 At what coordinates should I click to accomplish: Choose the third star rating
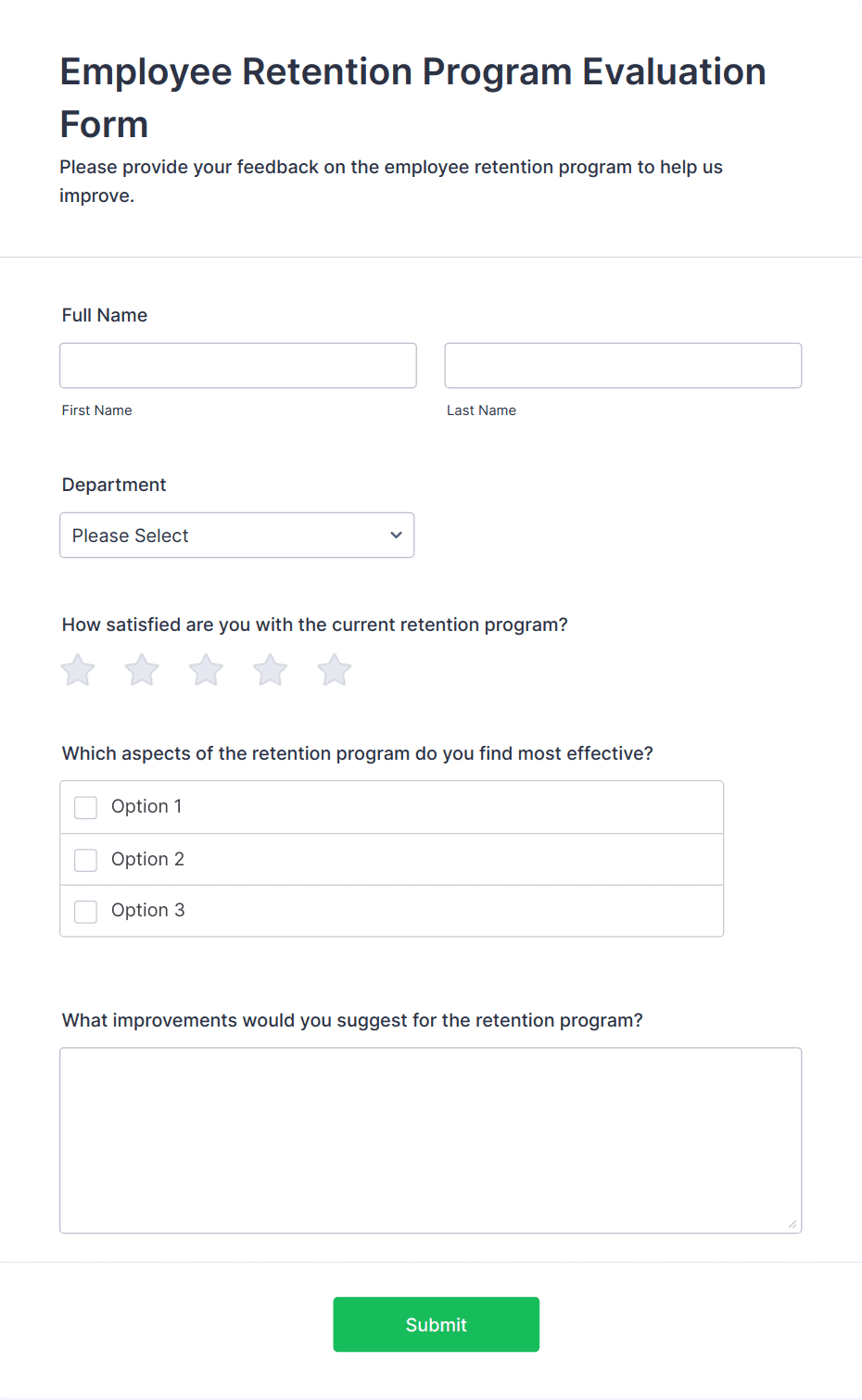(206, 670)
